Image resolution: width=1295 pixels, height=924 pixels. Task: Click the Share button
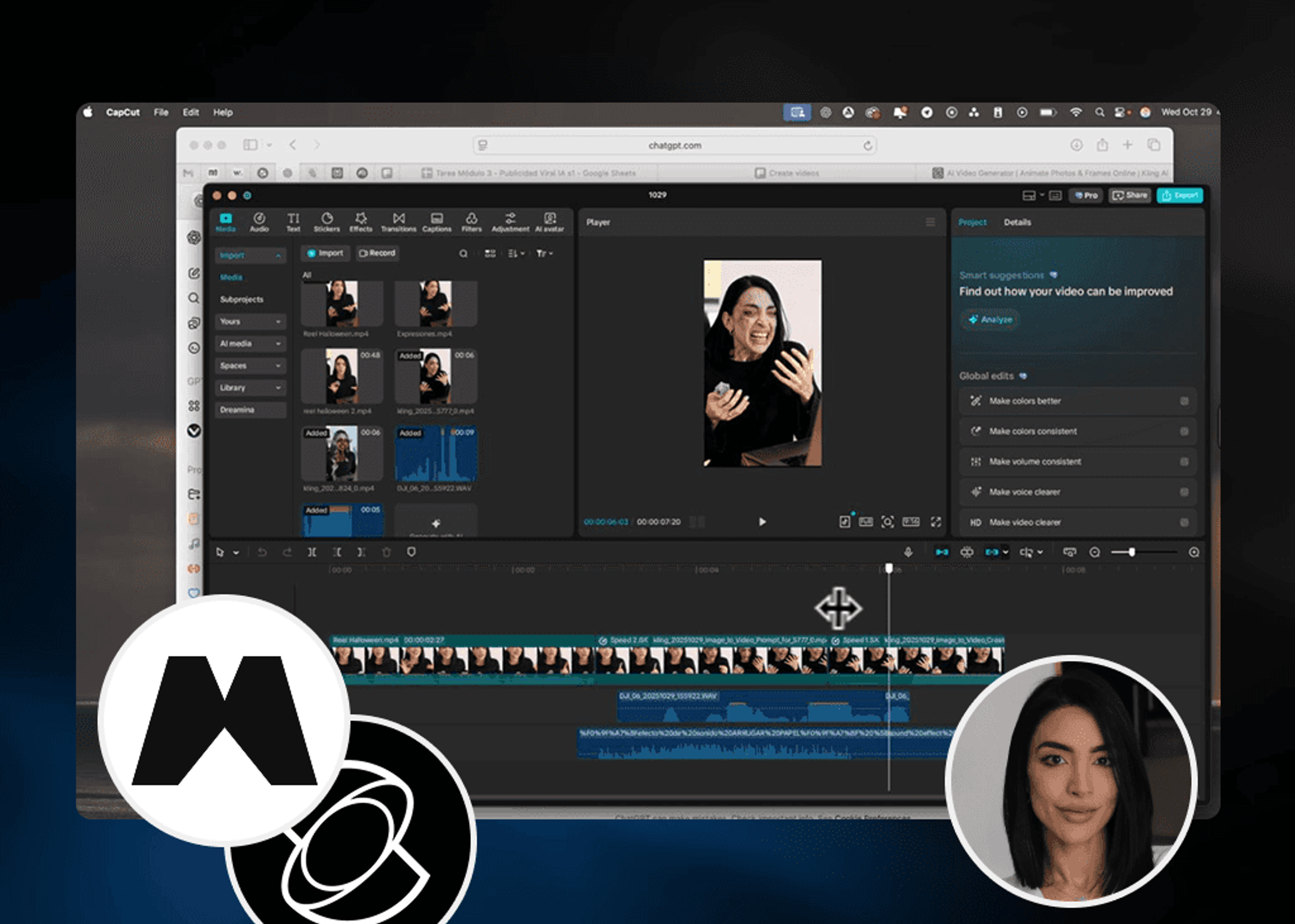click(1130, 195)
